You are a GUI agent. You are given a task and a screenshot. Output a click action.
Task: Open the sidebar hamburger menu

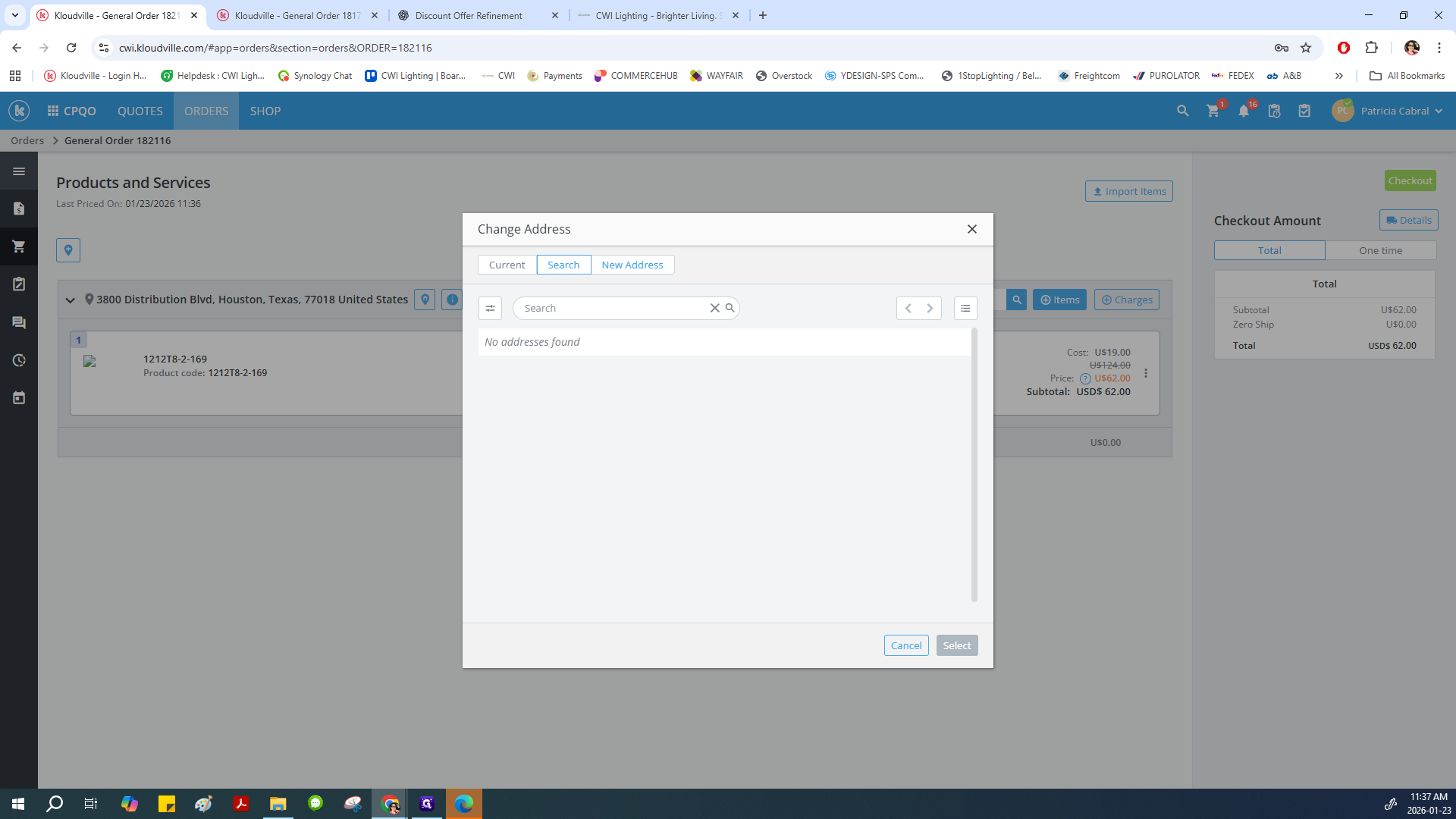click(19, 171)
